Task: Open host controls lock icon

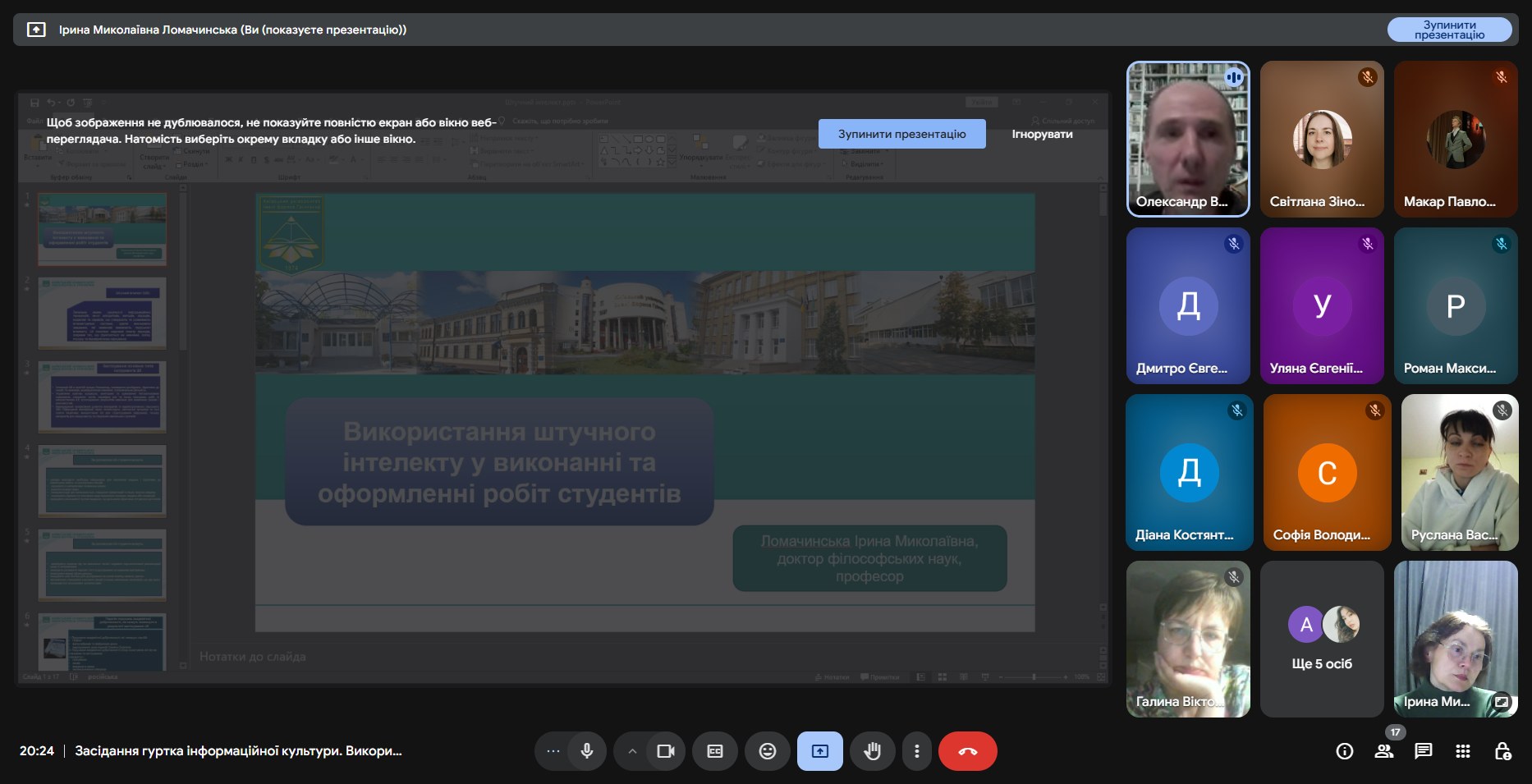Action: (x=1502, y=751)
